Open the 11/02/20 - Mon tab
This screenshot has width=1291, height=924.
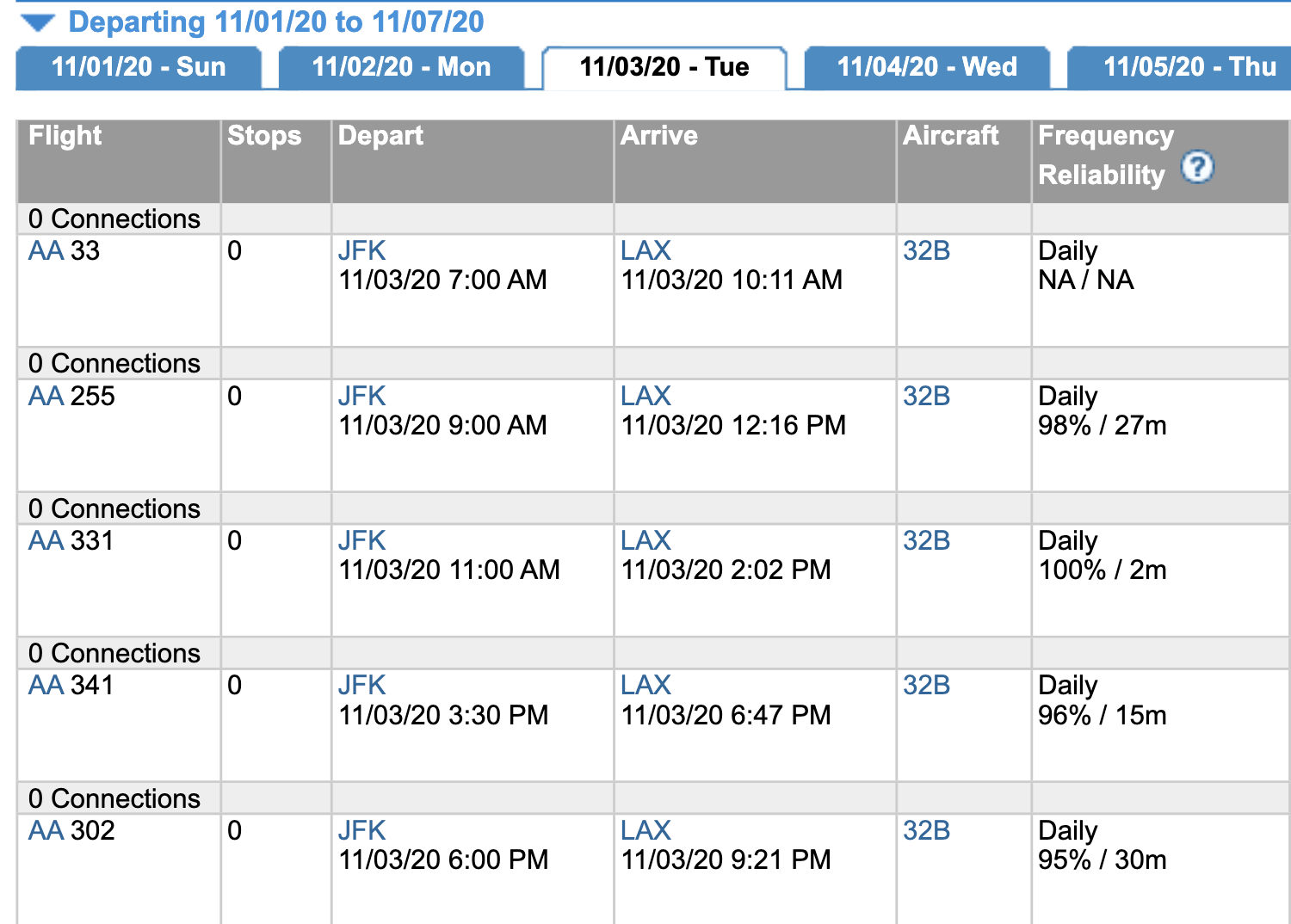(x=401, y=67)
